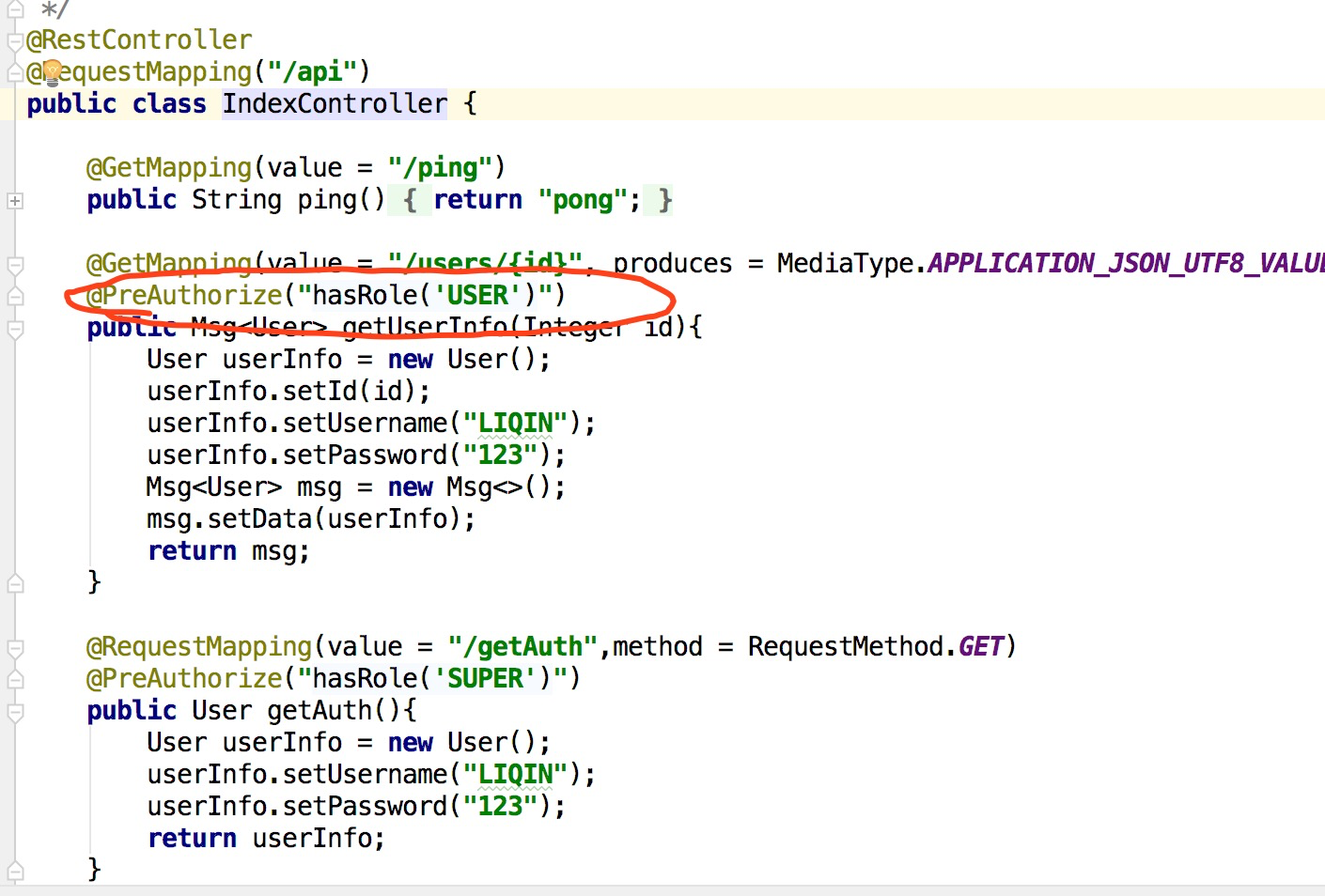Click the 'SUPER' role string in @PreAuthorize
The width and height of the screenshot is (1325, 896).
coord(485,678)
